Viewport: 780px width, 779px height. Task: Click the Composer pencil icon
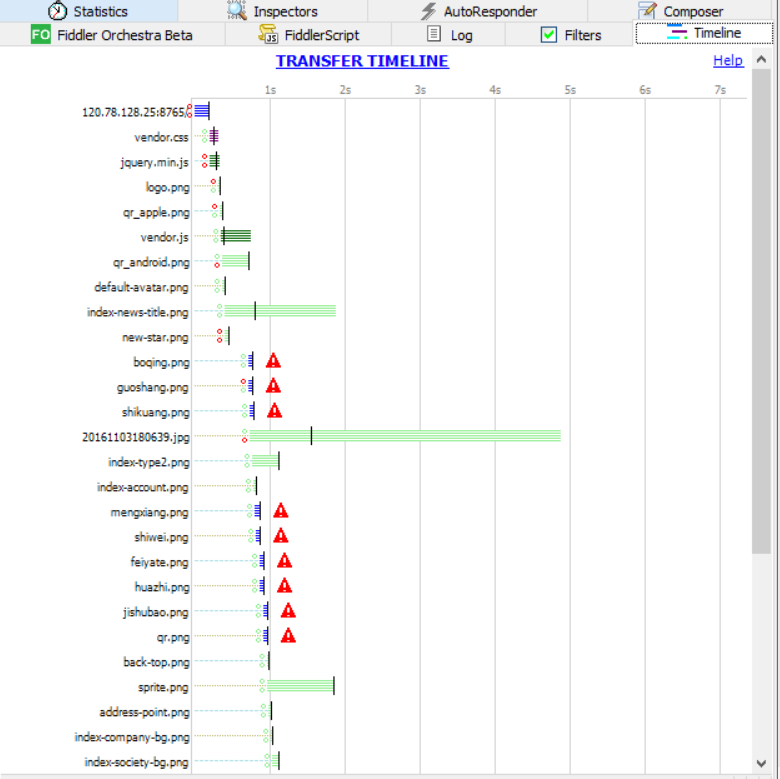tap(647, 11)
